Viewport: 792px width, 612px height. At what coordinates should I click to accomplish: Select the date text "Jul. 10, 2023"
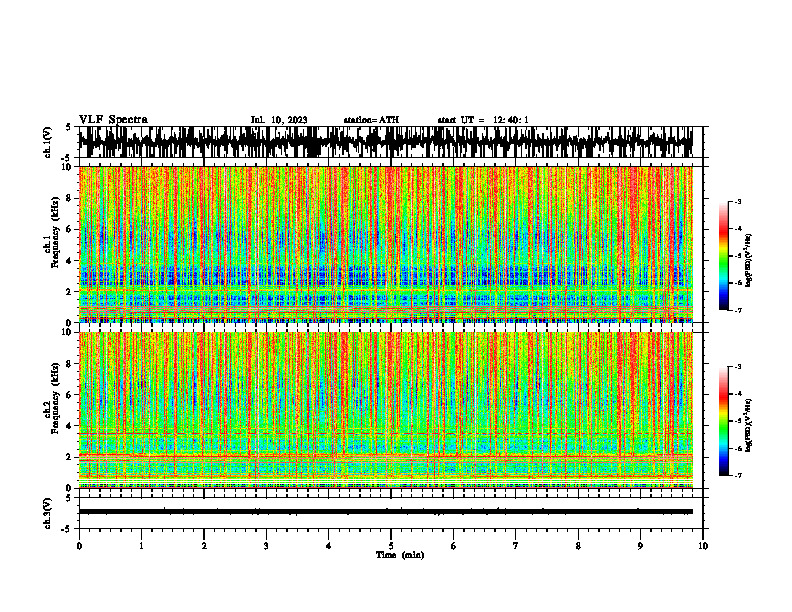279,120
